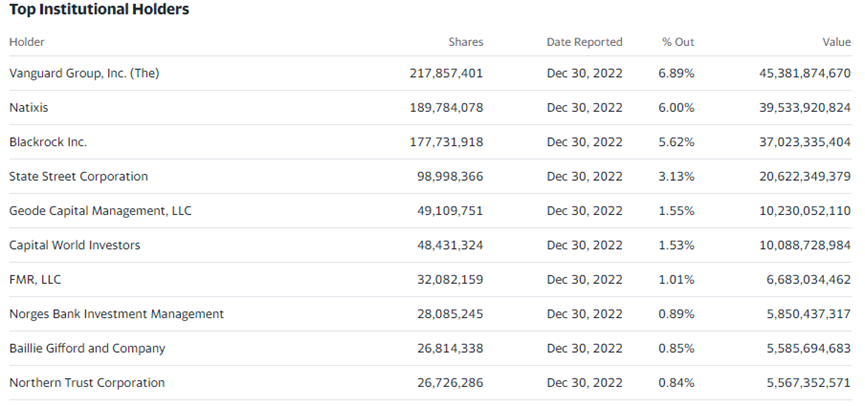Select Baillie Gifford and Company
The height and width of the screenshot is (406, 865).
point(87,348)
